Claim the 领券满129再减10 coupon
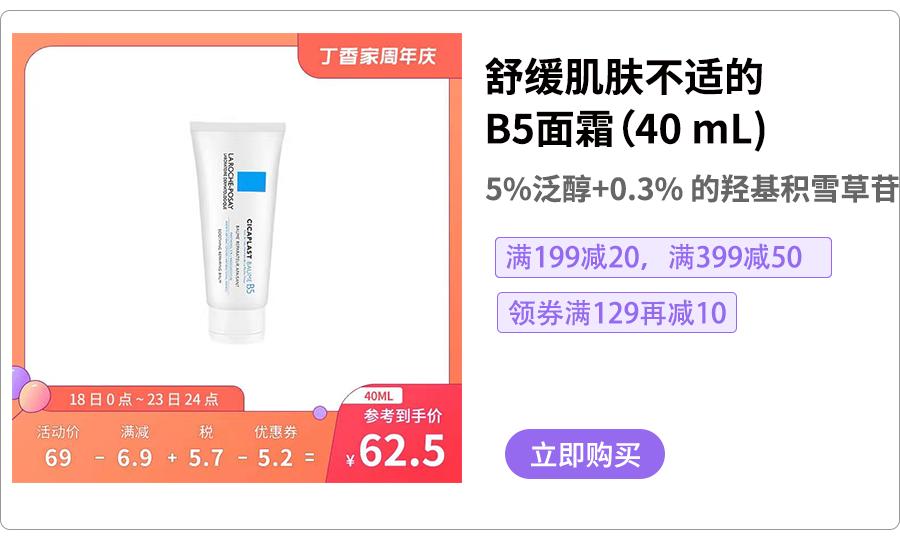Viewport: 900px width, 540px height. [x=616, y=312]
